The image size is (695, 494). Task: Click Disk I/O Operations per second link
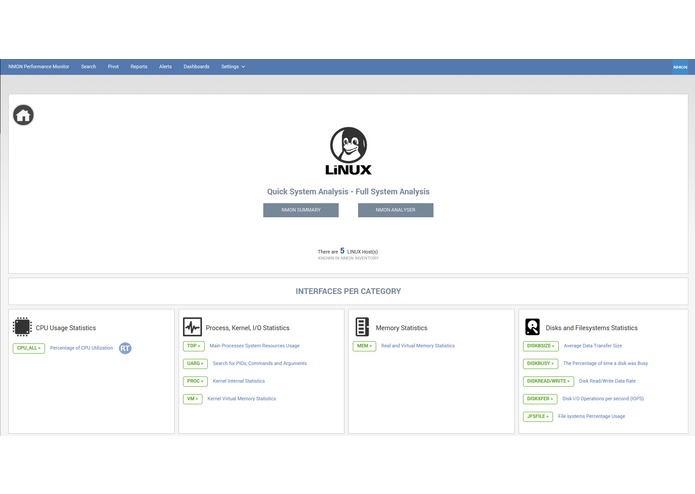[603, 399]
